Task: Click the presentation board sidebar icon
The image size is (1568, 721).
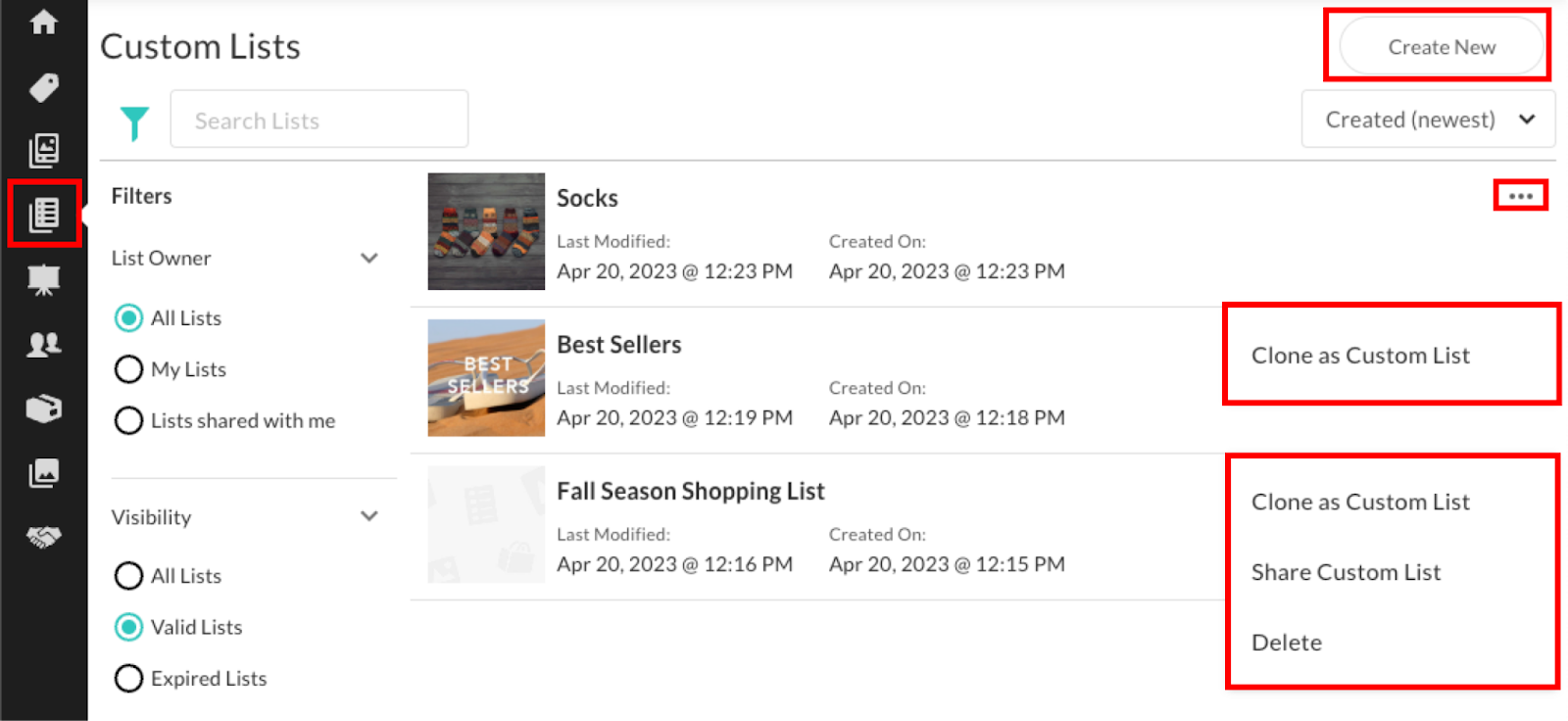Action: (x=43, y=280)
